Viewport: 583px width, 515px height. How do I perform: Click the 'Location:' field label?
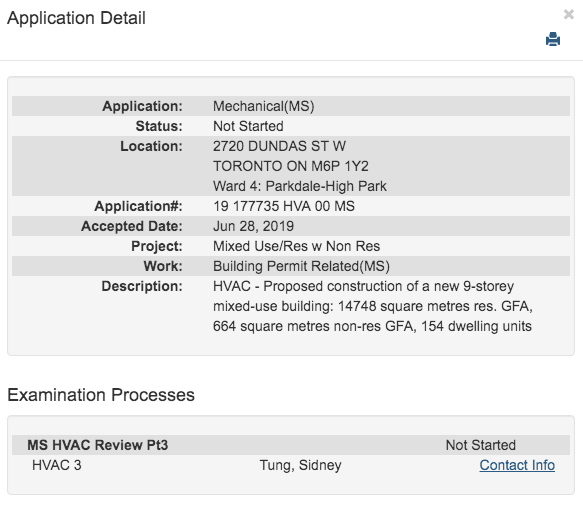151,146
